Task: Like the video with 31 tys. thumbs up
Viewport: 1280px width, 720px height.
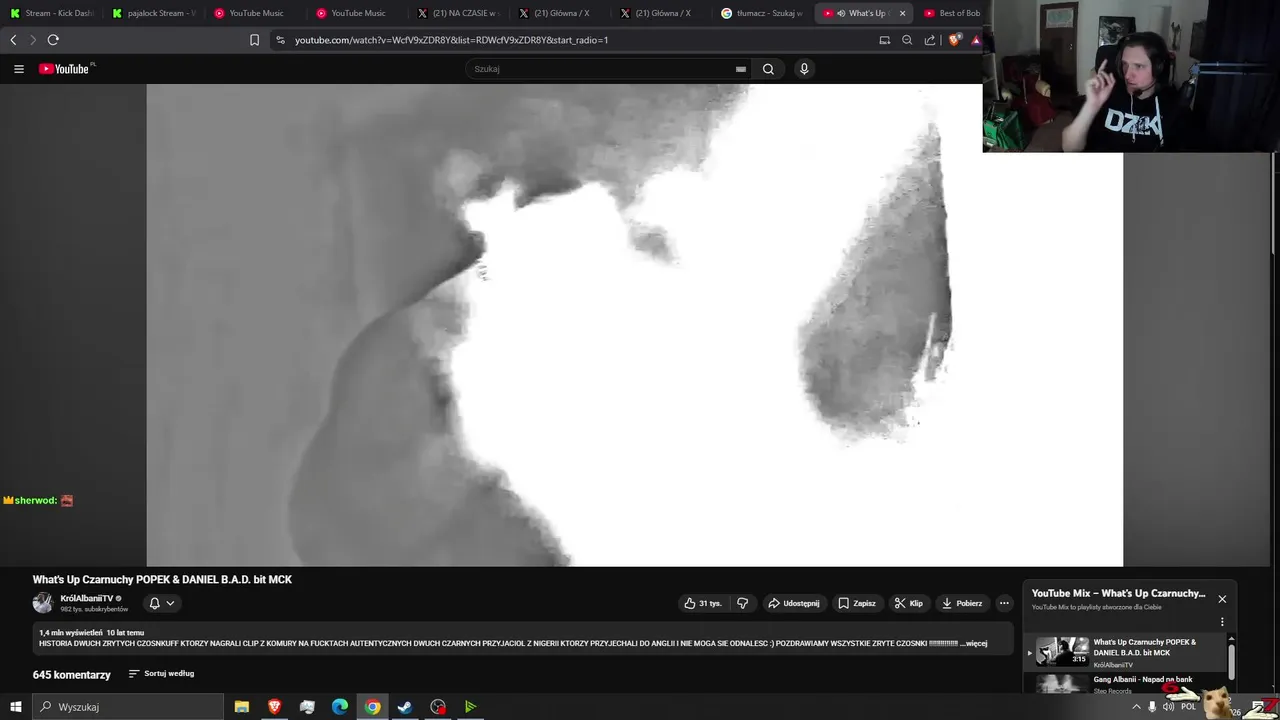Action: [x=703, y=603]
